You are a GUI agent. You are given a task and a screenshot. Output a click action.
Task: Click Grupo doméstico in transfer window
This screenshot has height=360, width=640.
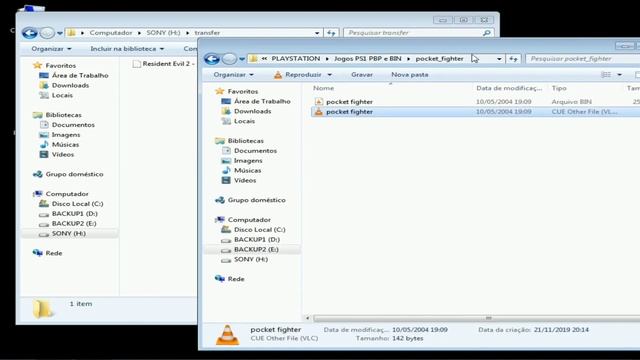[74, 174]
